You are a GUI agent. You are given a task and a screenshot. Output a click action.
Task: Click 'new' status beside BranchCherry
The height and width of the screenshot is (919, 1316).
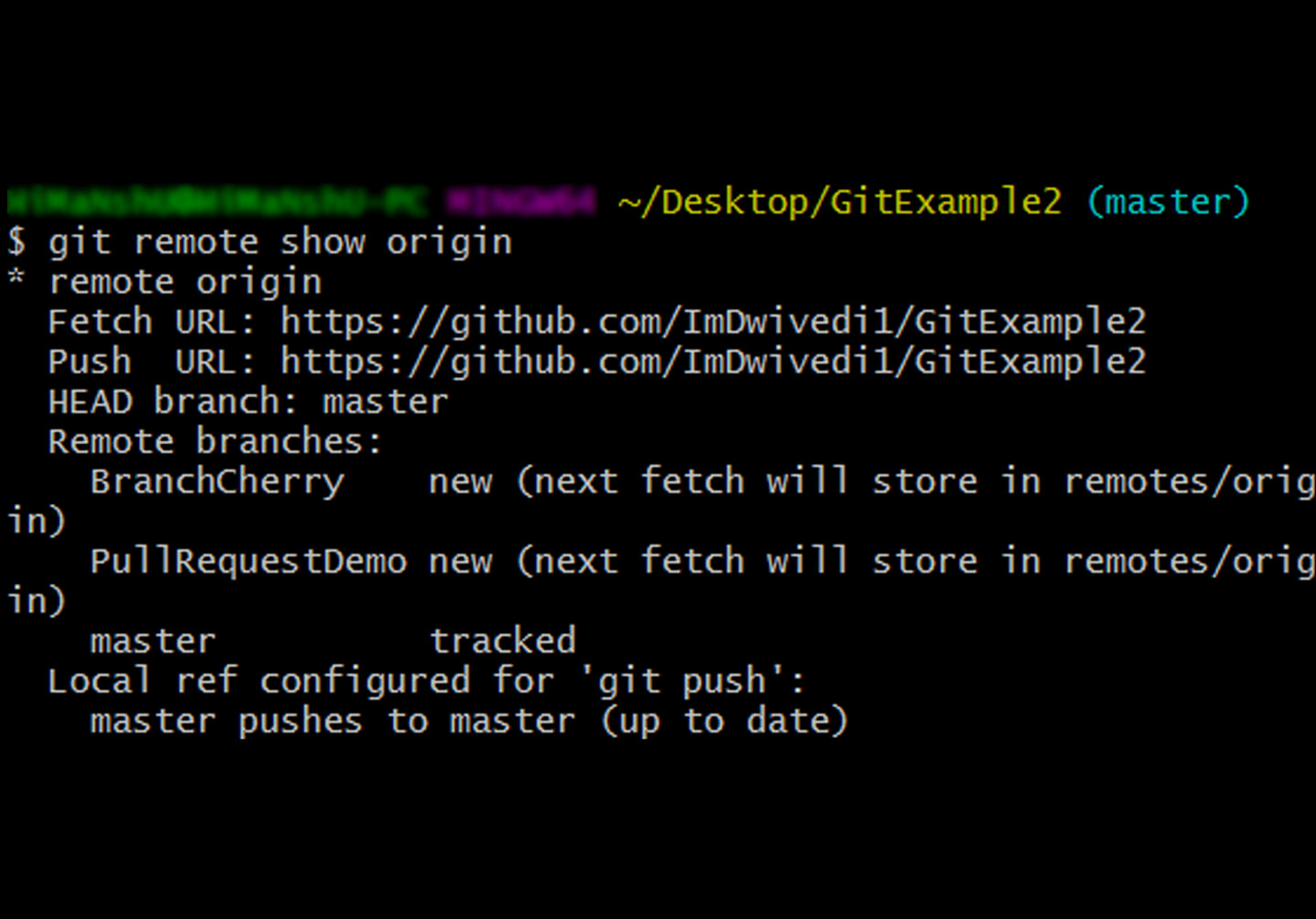click(461, 482)
